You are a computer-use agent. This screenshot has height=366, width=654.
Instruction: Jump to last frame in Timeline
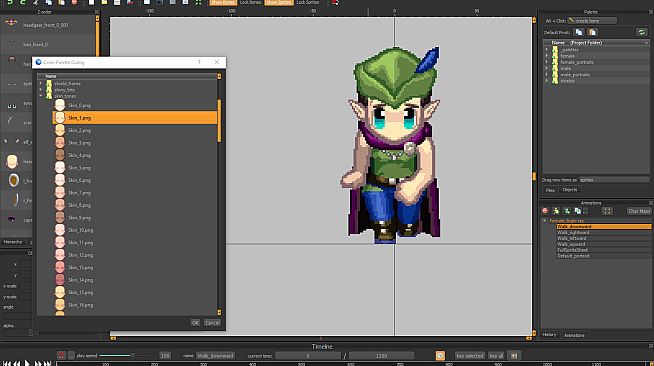(48, 363)
